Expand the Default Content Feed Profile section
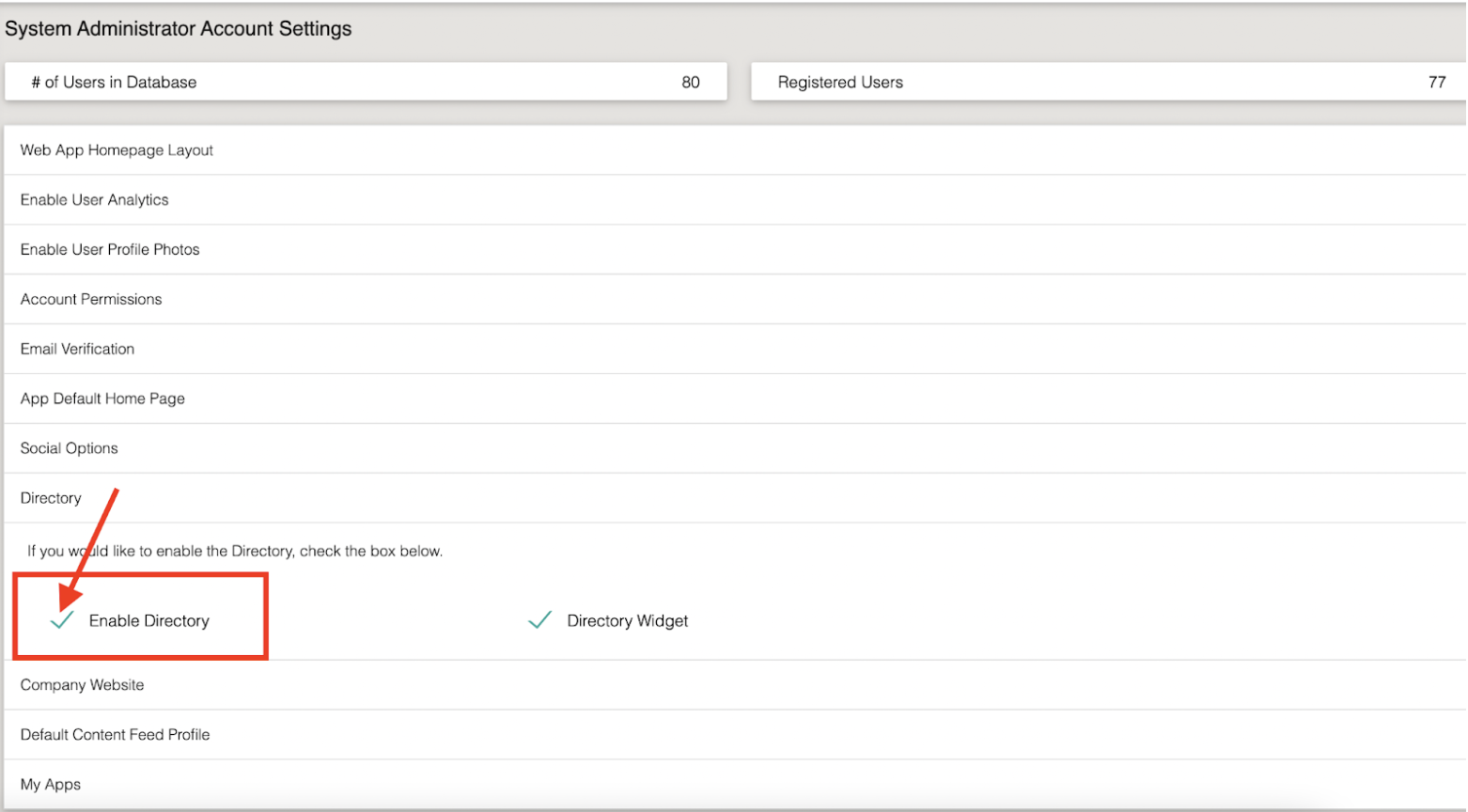The height and width of the screenshot is (812, 1468). (115, 734)
